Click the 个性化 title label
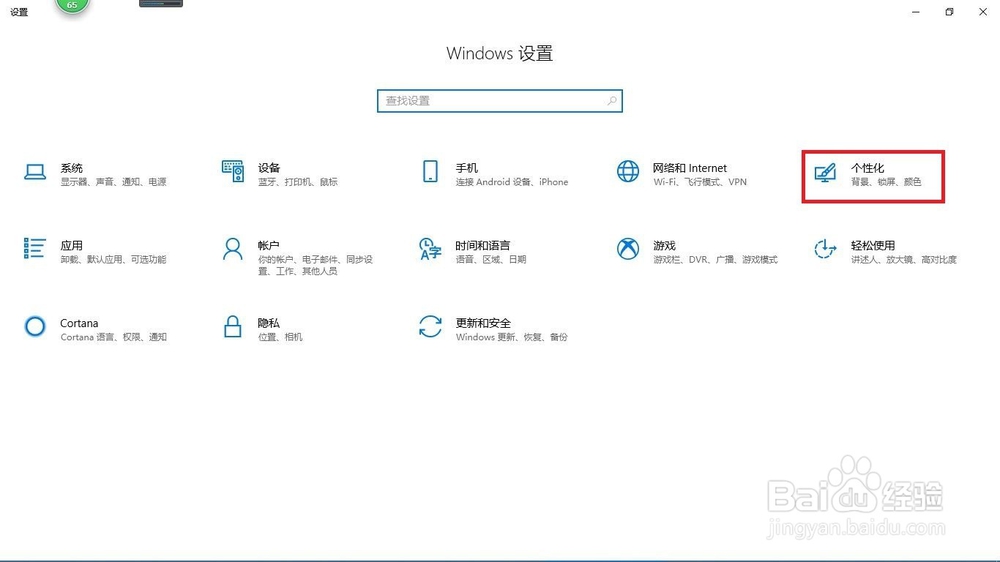This screenshot has height=562, width=1000. point(867,168)
